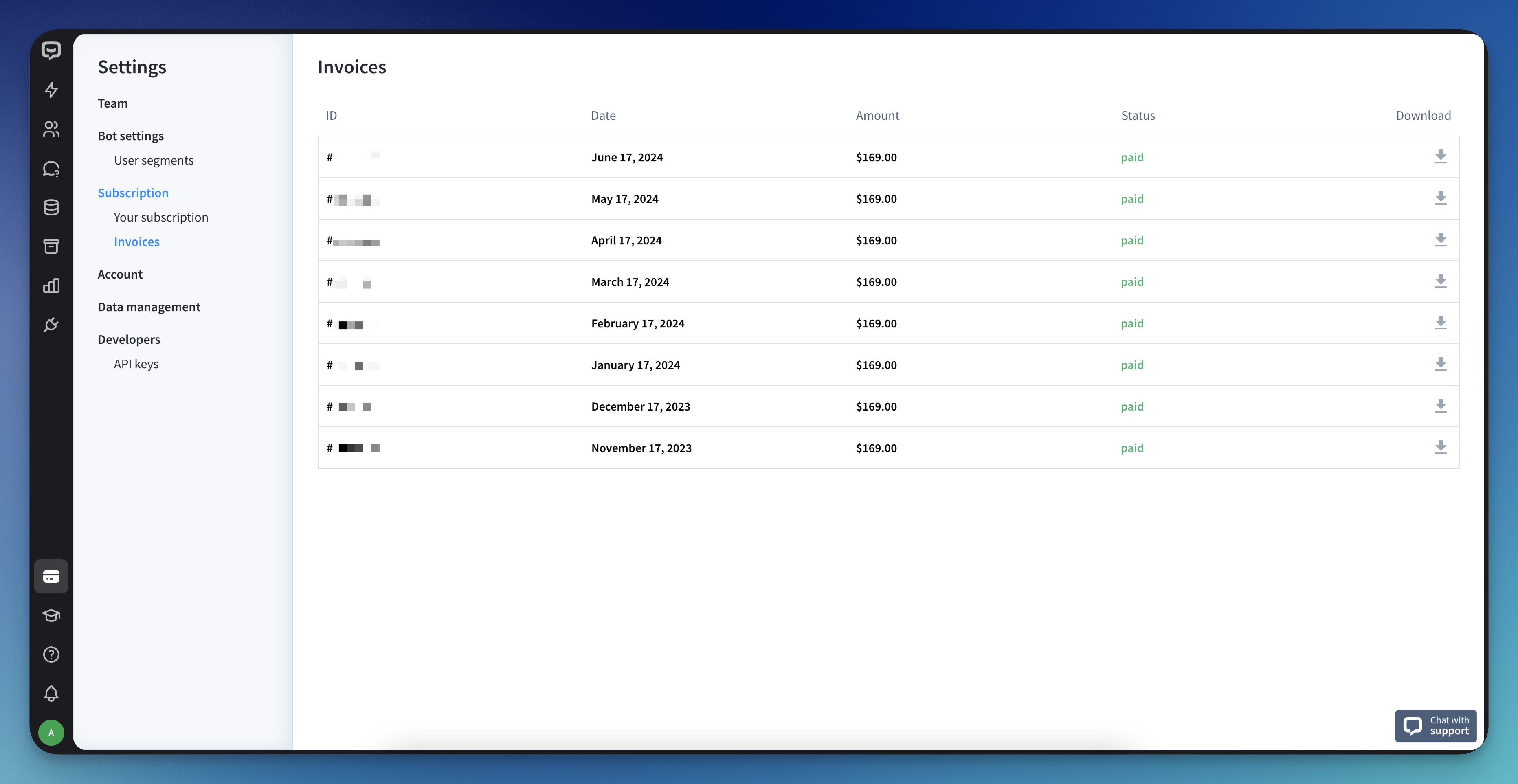Viewport: 1518px width, 784px height.
Task: Download the November 17, 2023 invoice
Action: (x=1441, y=447)
